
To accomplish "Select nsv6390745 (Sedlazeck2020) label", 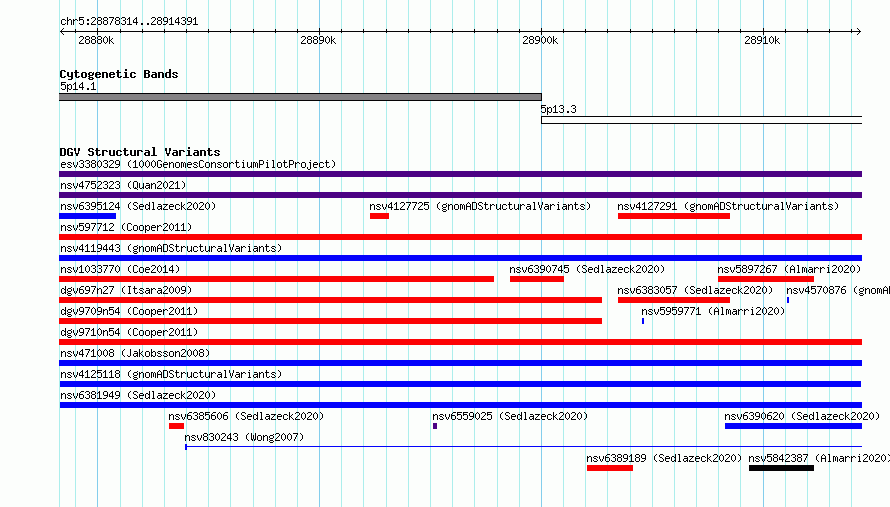I will pyautogui.click(x=587, y=269).
